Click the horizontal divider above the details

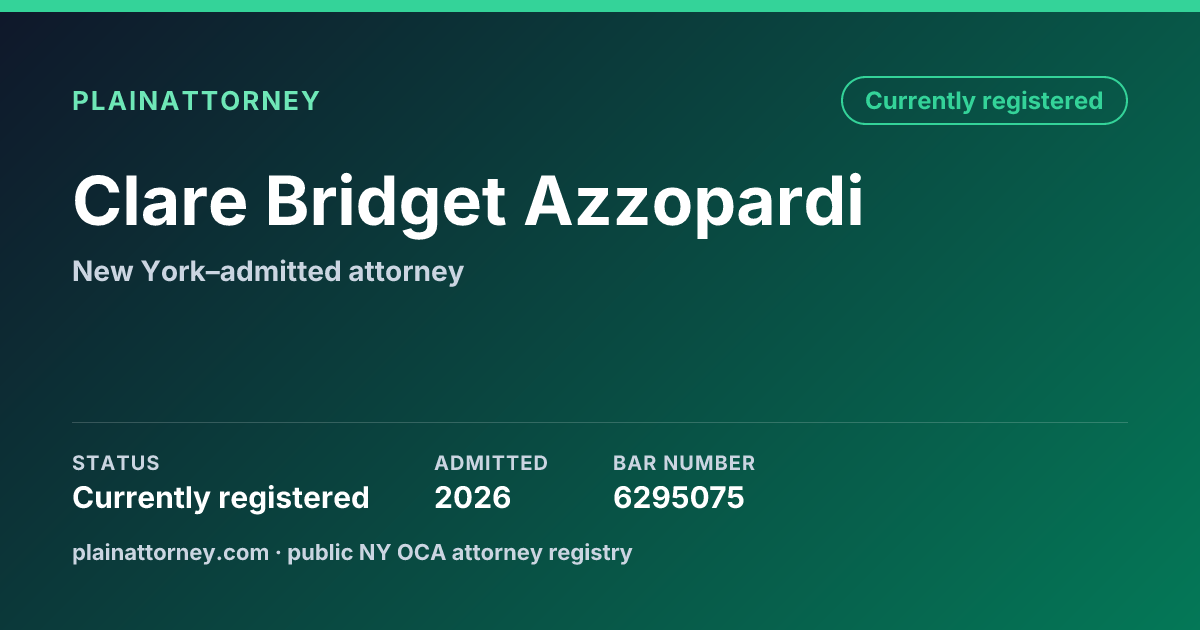[600, 422]
